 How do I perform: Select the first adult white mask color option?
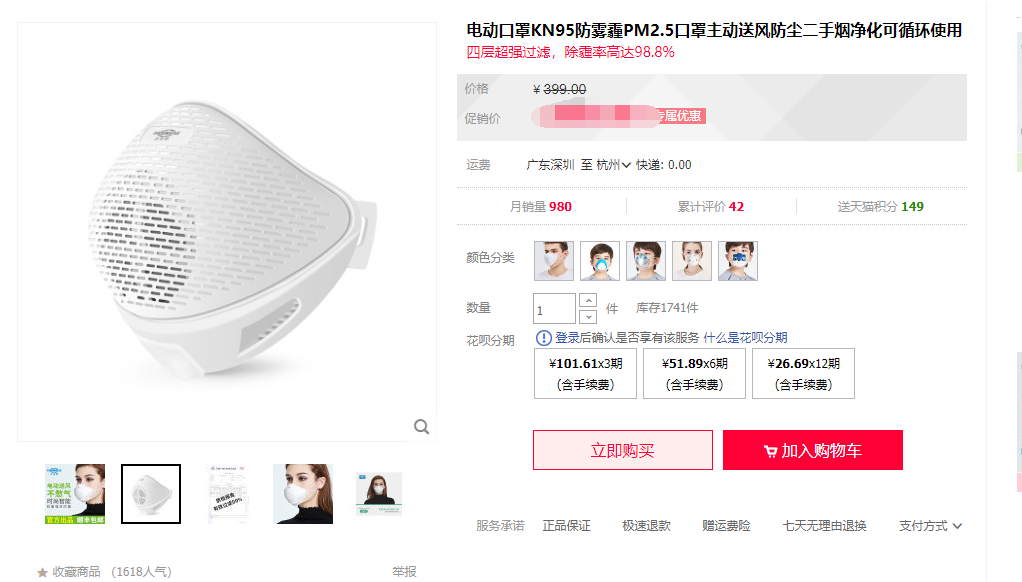pos(554,261)
